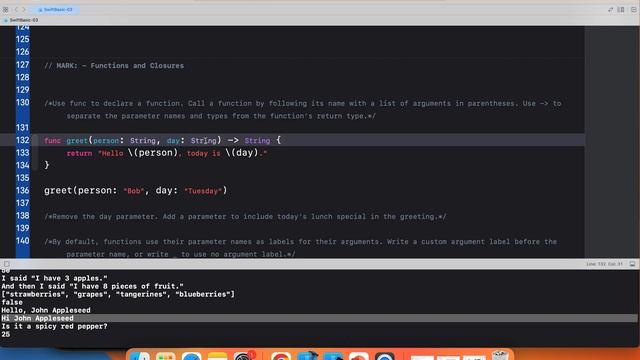This screenshot has width=640, height=360.
Task: Open Safari from the Dock
Action: pyautogui.click(x=191, y=356)
